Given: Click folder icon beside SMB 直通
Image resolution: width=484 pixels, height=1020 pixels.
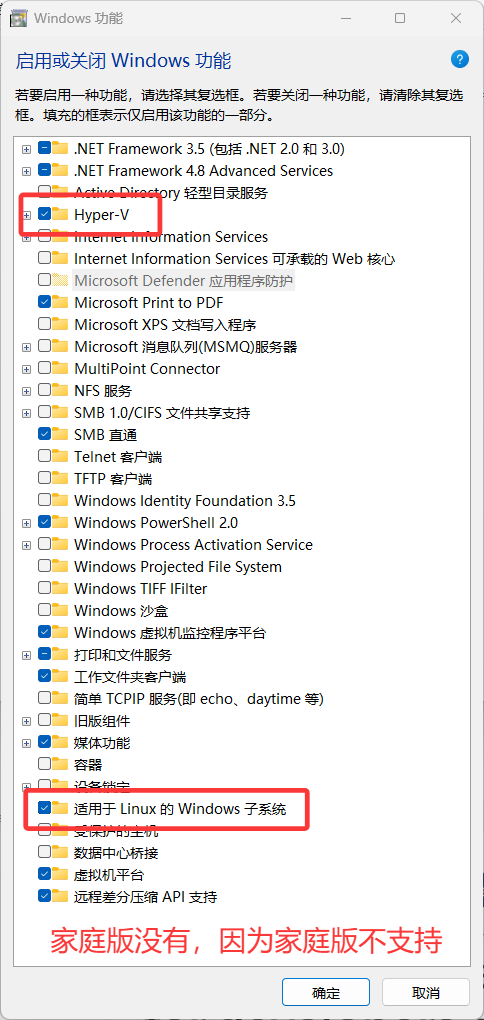Looking at the screenshot, I should coord(60,434).
